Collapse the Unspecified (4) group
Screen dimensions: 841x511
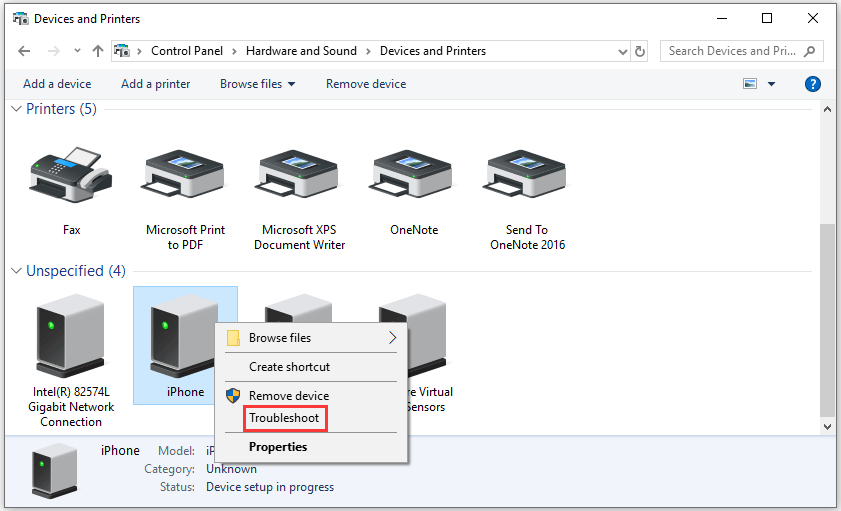click(x=17, y=271)
